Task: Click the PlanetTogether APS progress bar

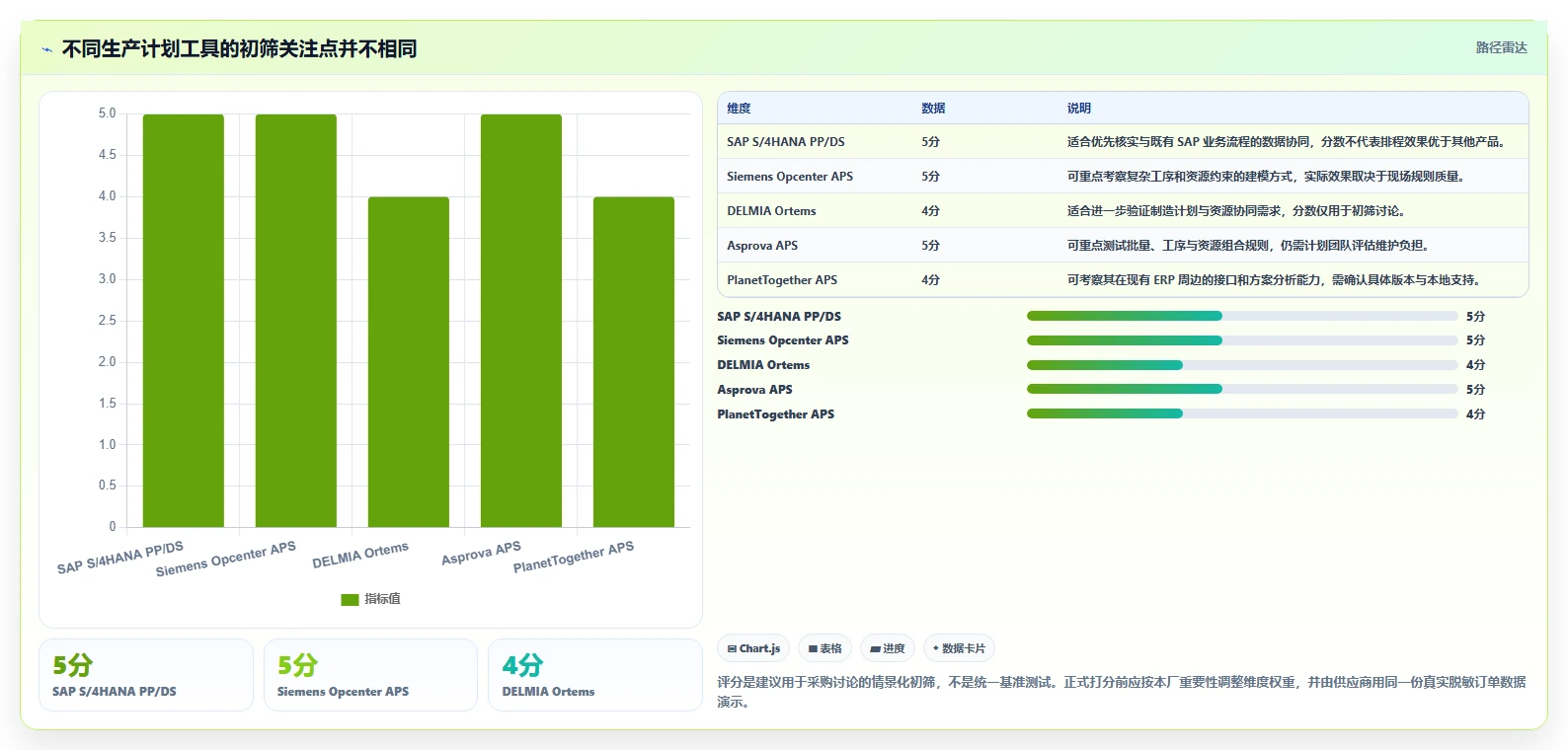Action: pos(1242,414)
